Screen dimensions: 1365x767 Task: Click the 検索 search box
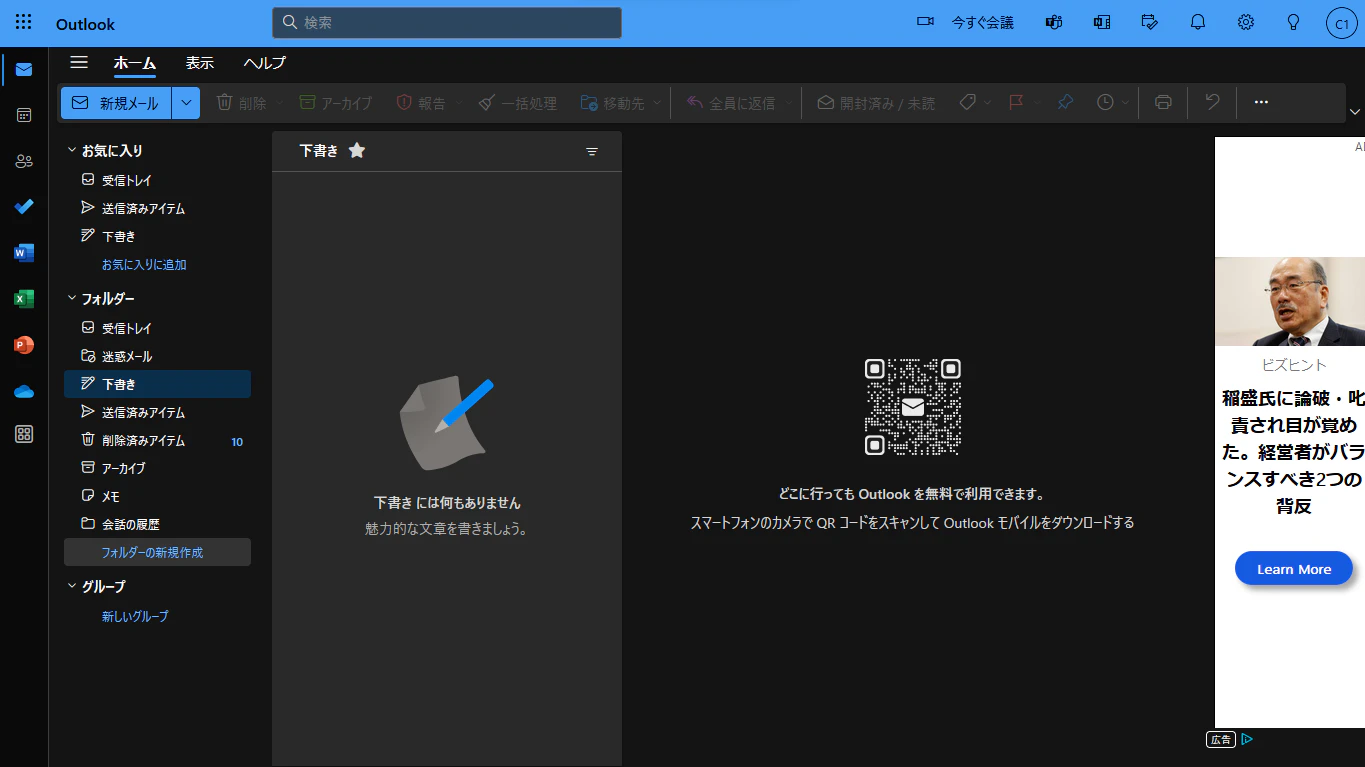point(447,23)
